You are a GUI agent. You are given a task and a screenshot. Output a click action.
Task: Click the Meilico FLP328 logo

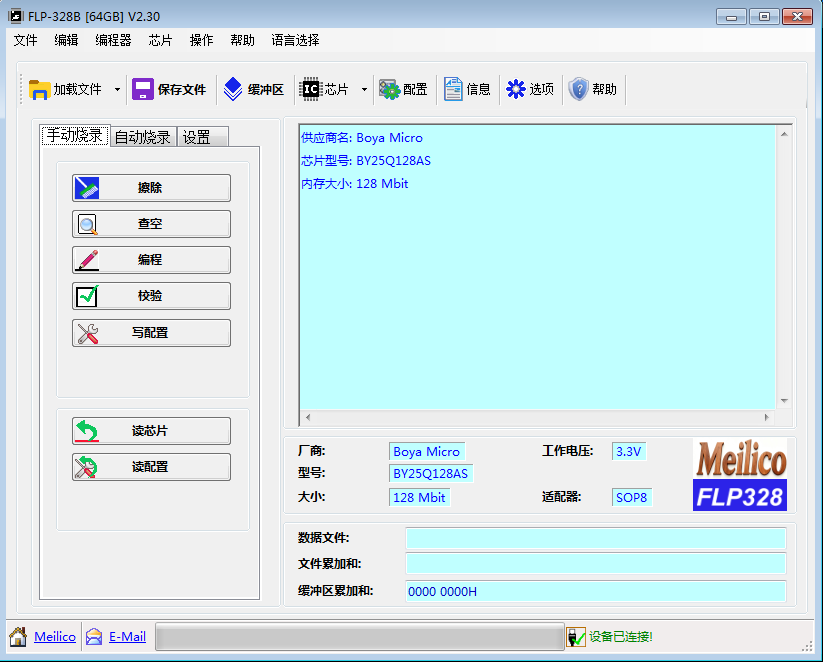pyautogui.click(x=740, y=475)
